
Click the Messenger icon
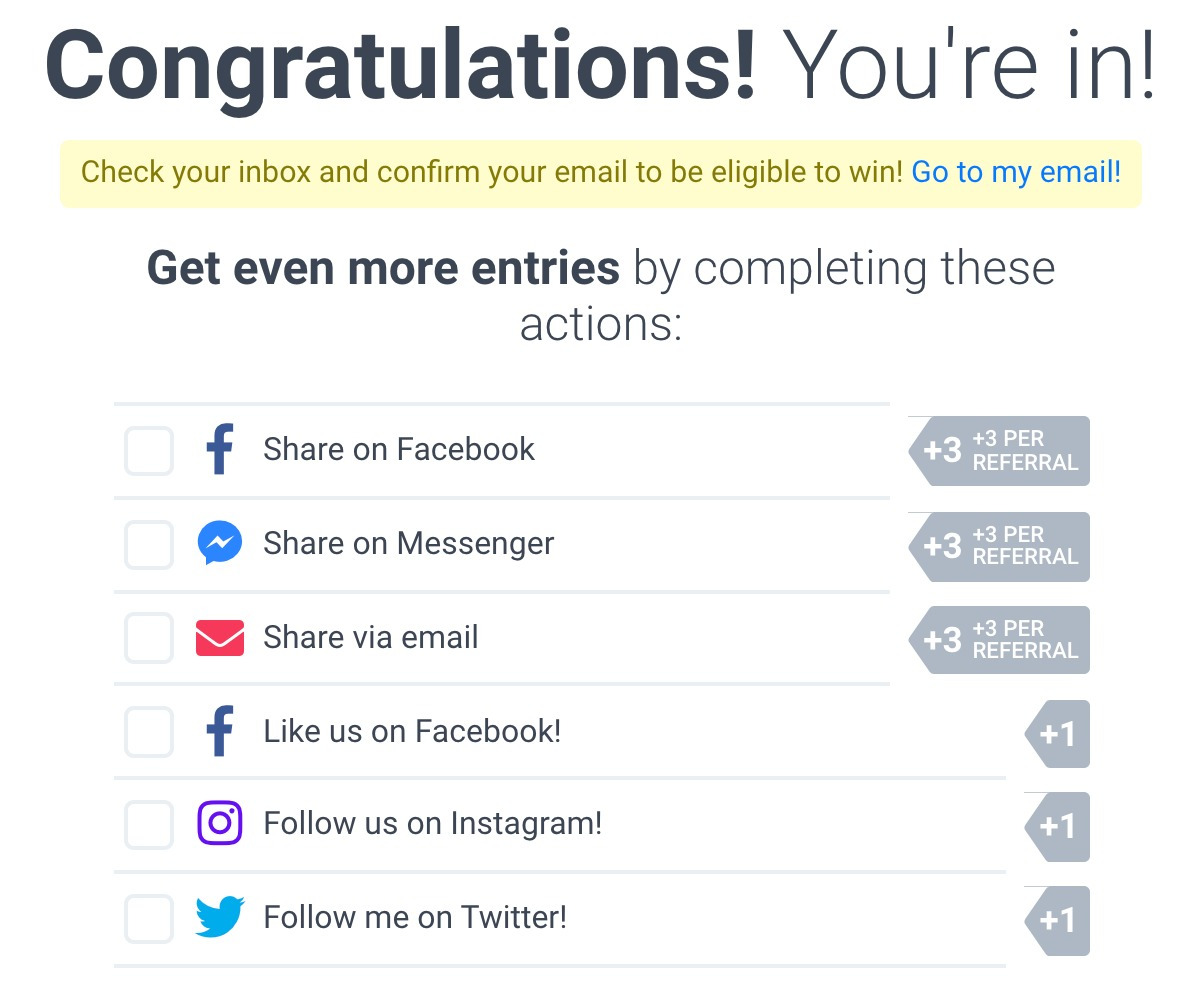pyautogui.click(x=219, y=544)
